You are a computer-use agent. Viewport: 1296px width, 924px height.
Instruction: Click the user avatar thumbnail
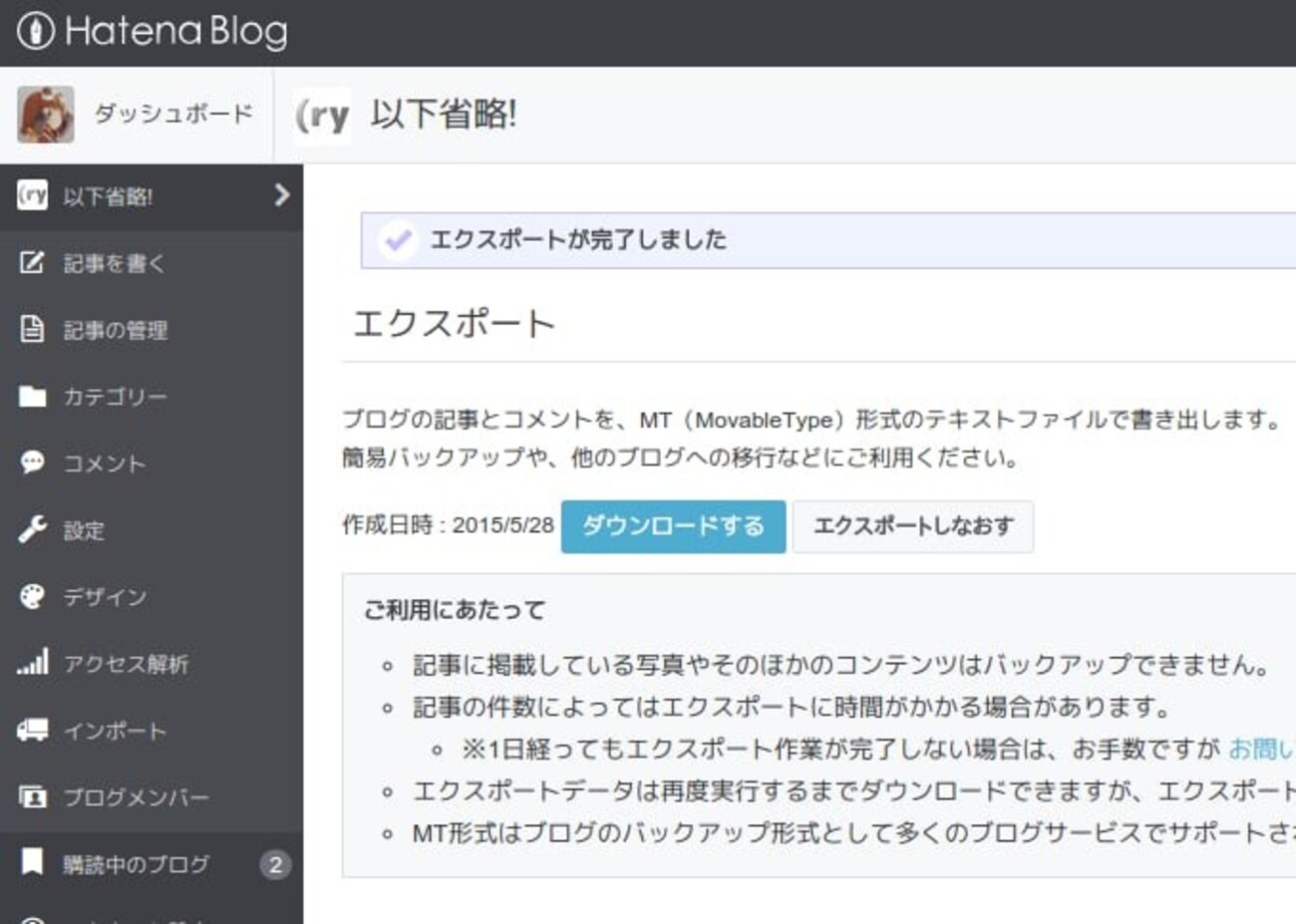[x=45, y=114]
